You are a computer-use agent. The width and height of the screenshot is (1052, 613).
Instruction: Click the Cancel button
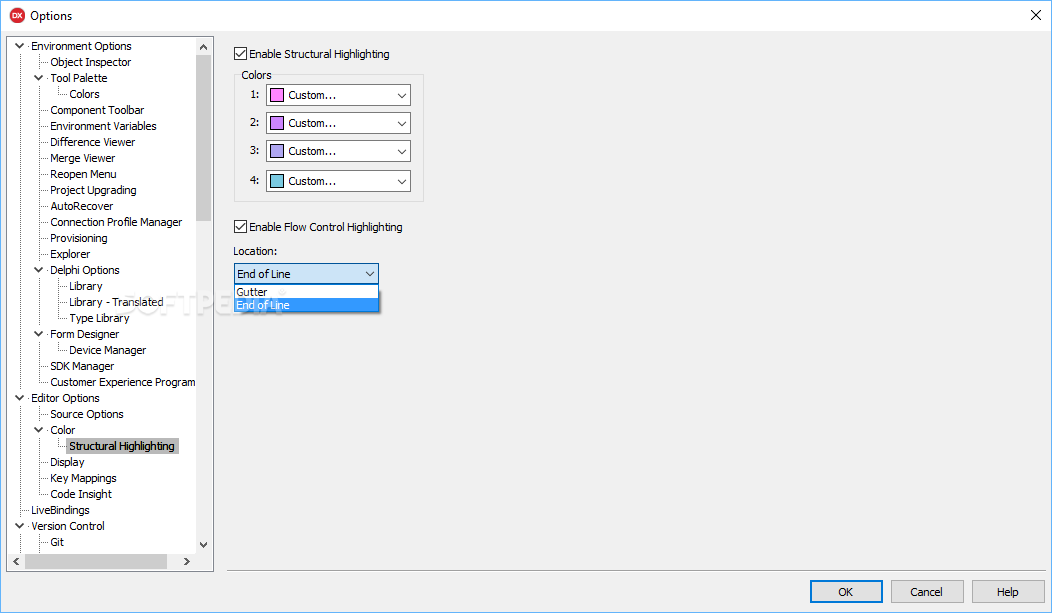(927, 592)
